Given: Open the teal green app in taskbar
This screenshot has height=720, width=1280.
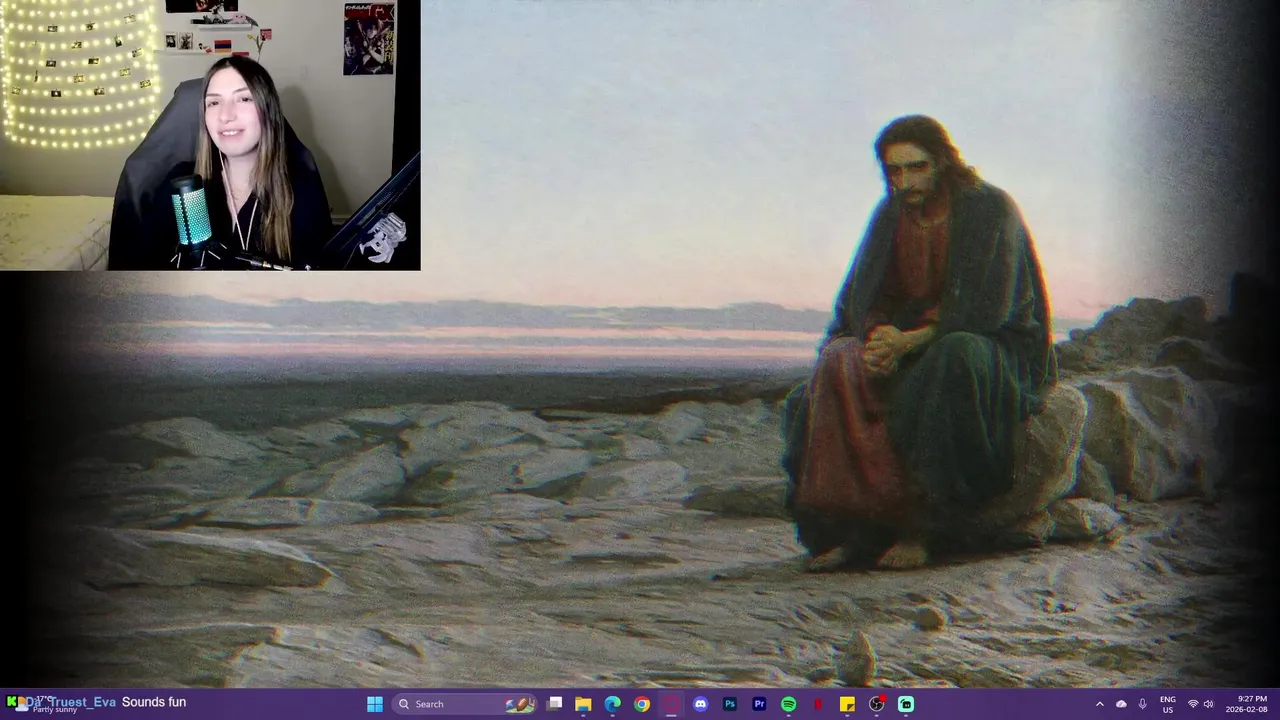Looking at the screenshot, I should 906,704.
